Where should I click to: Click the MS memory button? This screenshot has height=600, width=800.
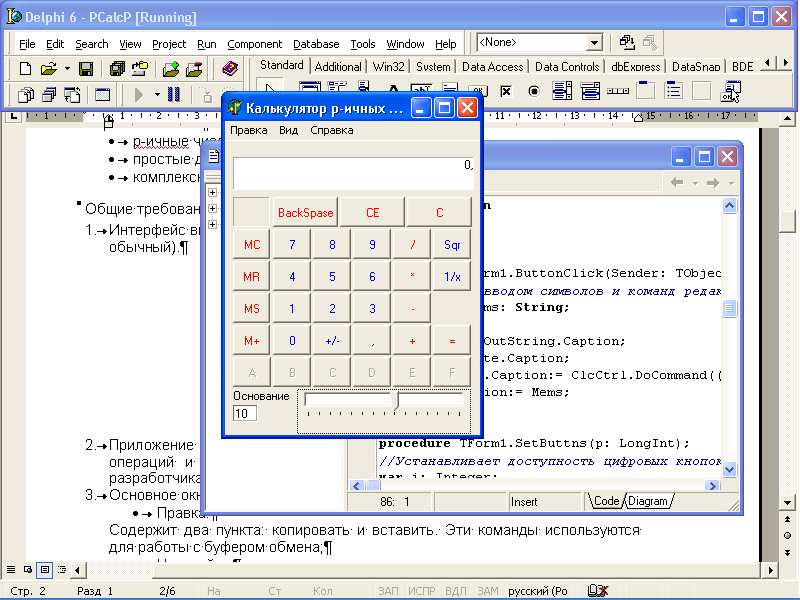point(252,309)
